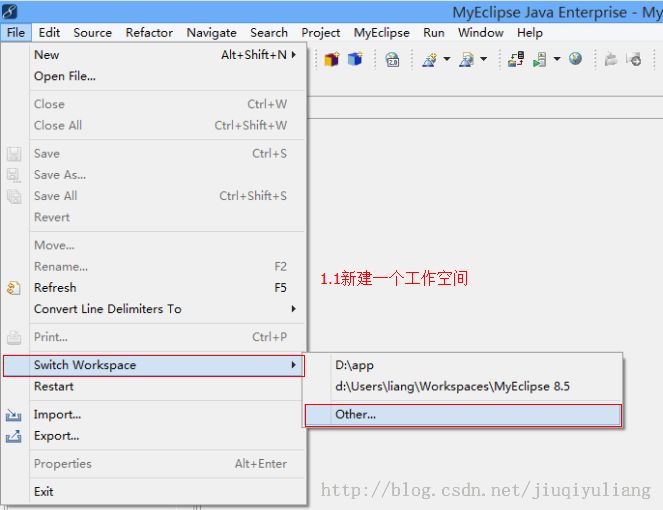Click the deploy project to server icon
Image resolution: width=663 pixels, height=510 pixels.
click(x=516, y=59)
